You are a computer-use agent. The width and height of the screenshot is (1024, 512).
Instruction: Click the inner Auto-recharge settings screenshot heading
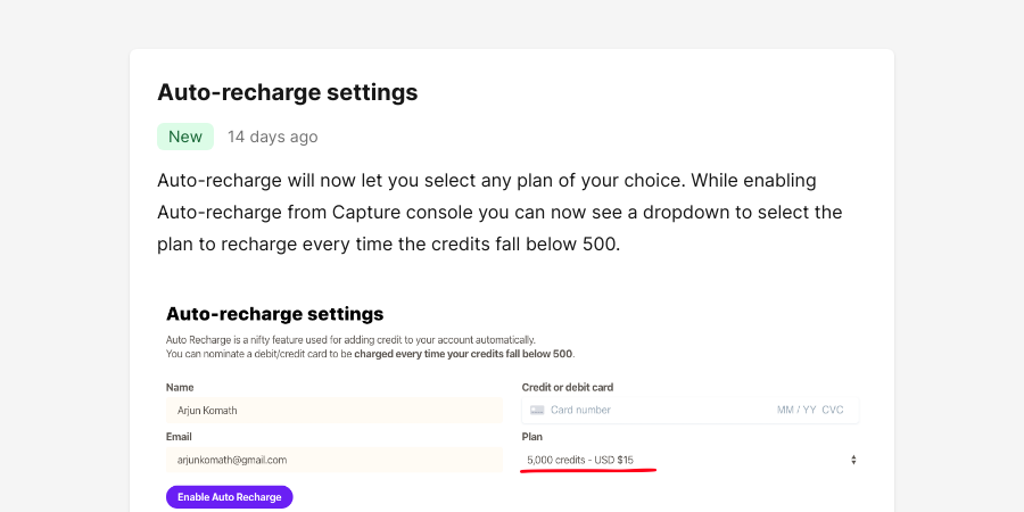click(x=274, y=314)
